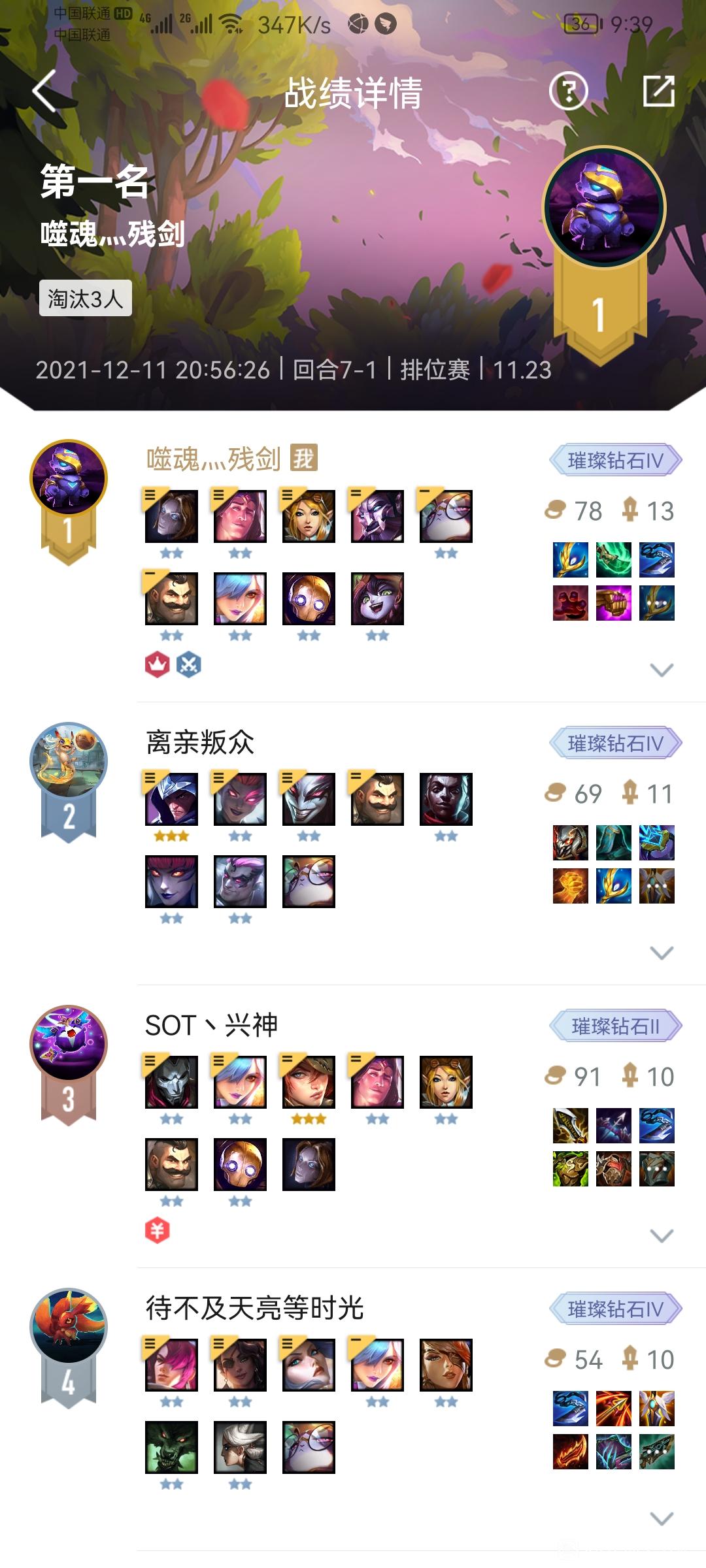
Task: Open player name 离亲叛众
Action: pos(200,742)
